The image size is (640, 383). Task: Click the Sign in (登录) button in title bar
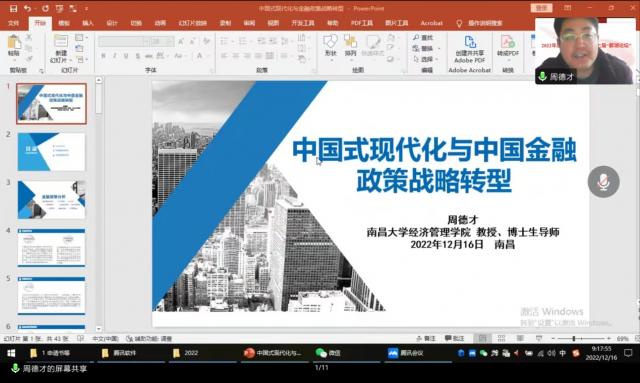(541, 8)
